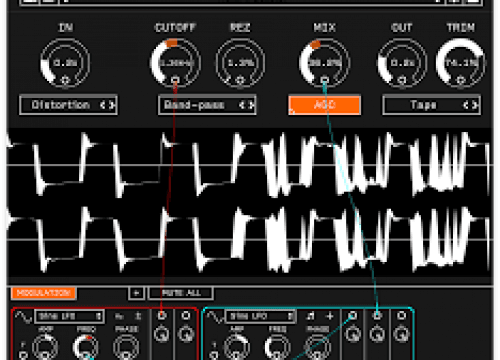
Task: Click Band-pass selector left arrow
Action: (242, 105)
